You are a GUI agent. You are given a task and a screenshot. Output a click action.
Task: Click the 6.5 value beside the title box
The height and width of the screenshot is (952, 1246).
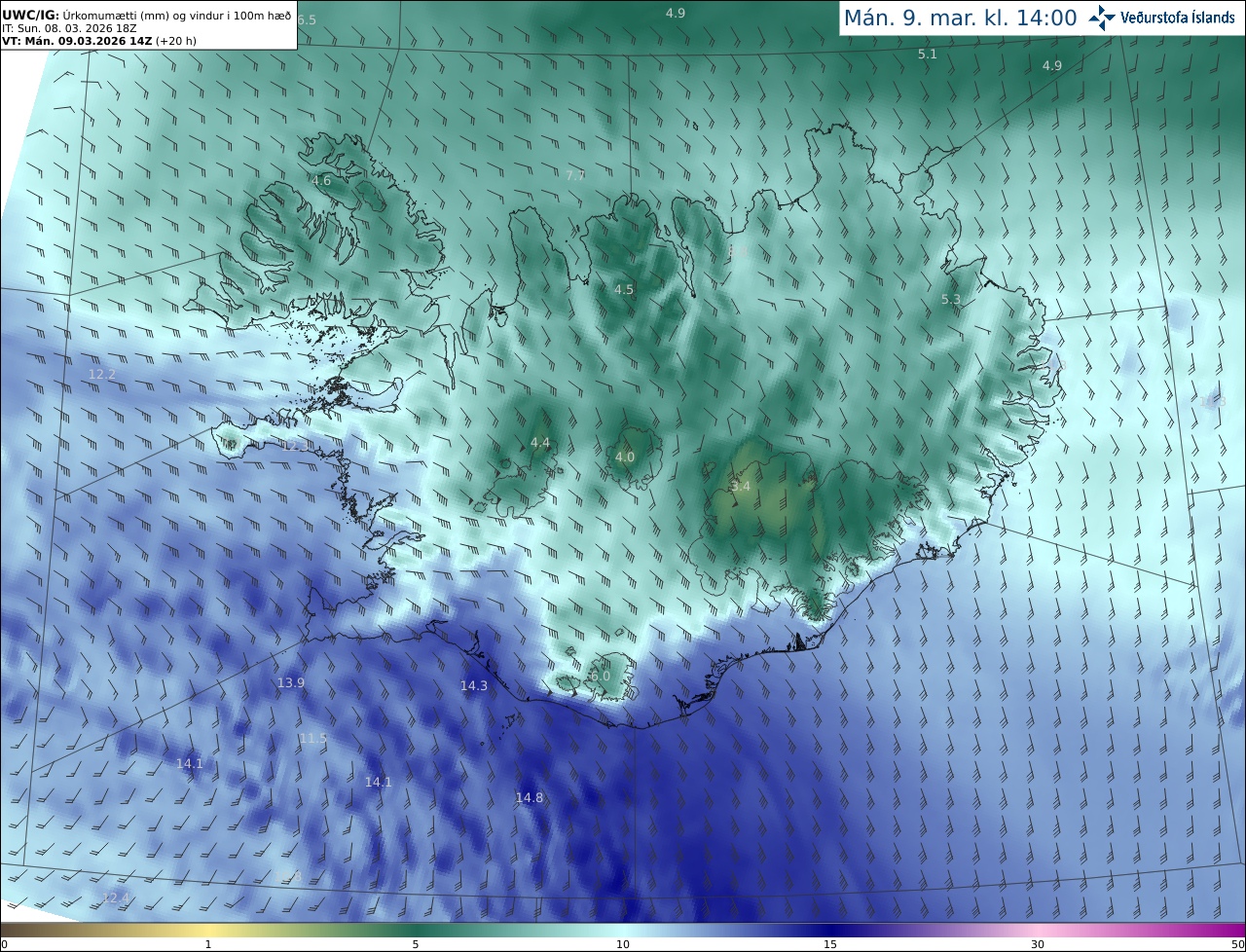coord(307,20)
